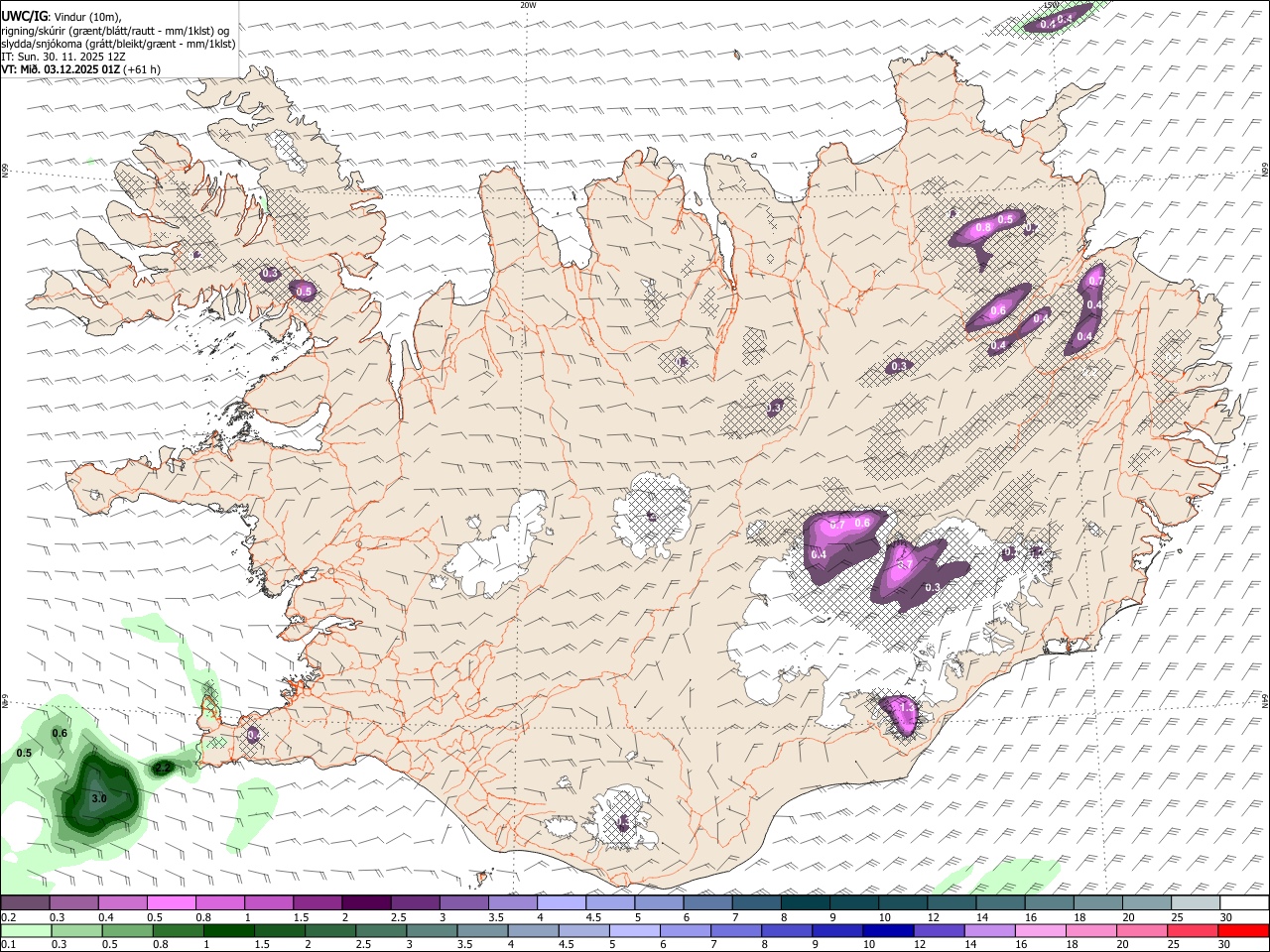Select the 25 mm red-pink rain legend swatch
Screen dimensions: 1270x952
click(x=1193, y=930)
